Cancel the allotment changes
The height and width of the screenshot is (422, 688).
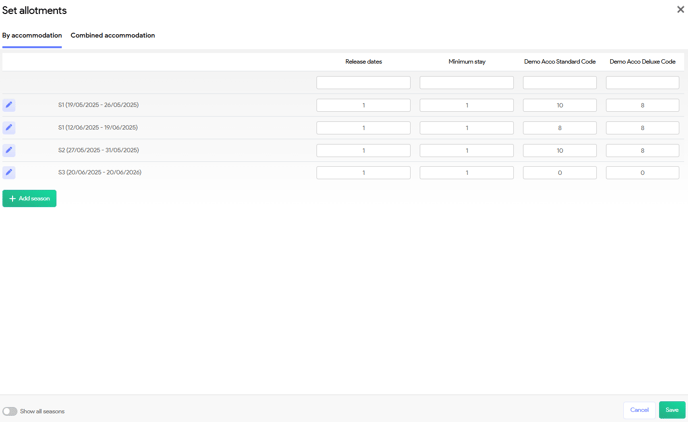click(x=639, y=410)
